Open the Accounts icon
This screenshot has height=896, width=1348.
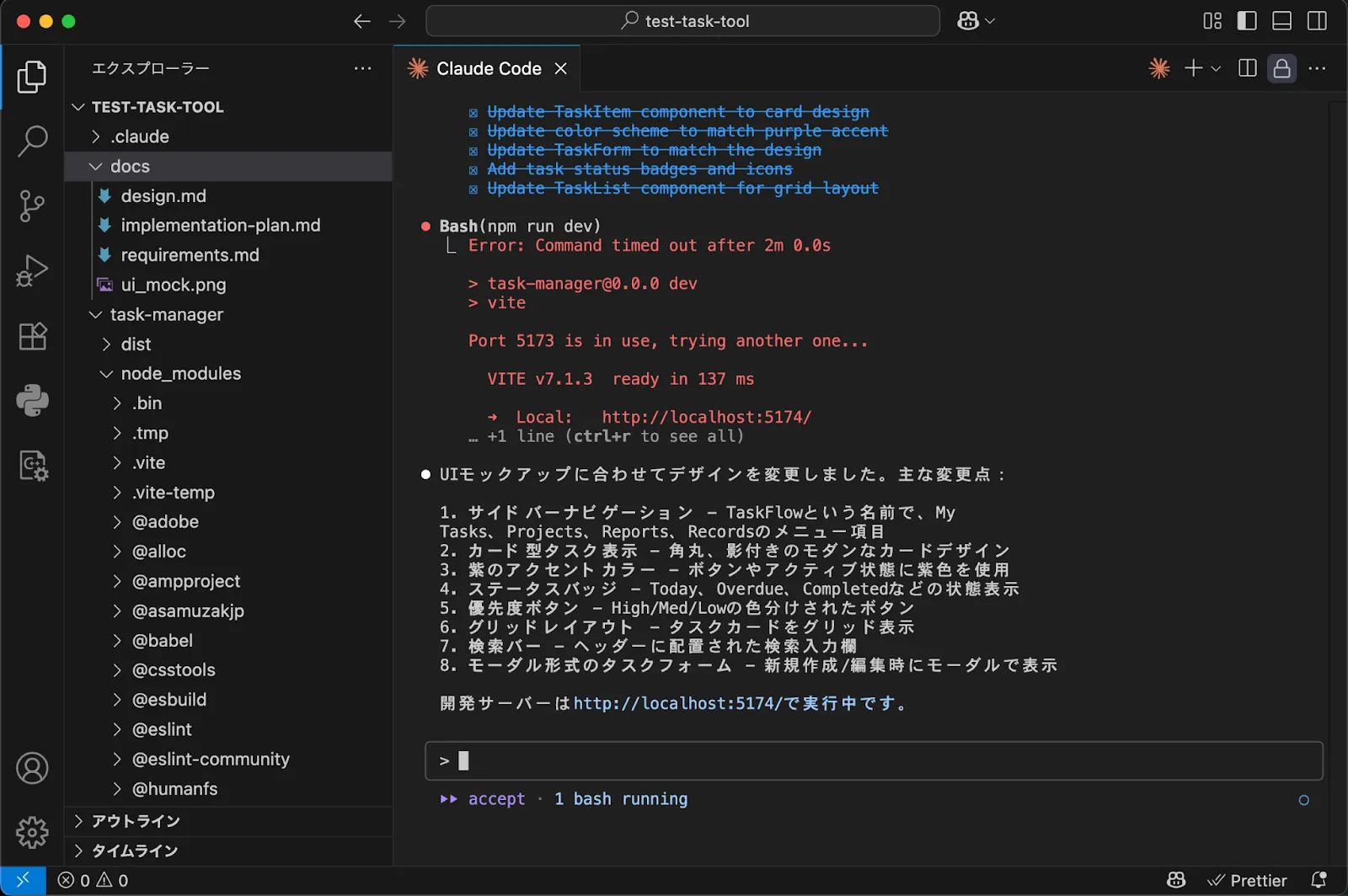pos(32,768)
